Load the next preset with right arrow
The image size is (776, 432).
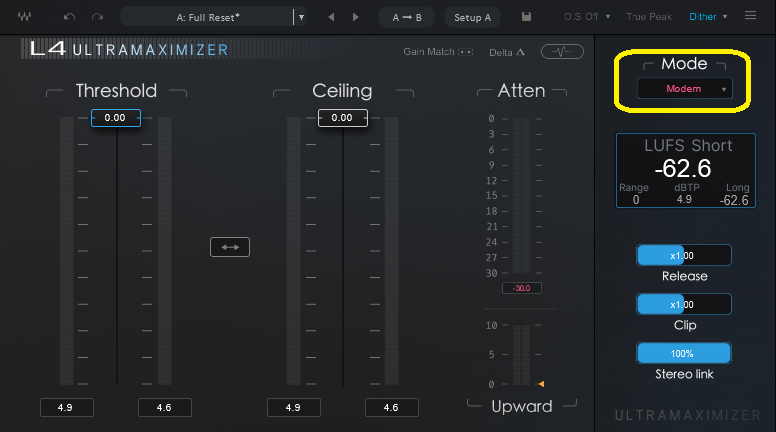pos(355,17)
